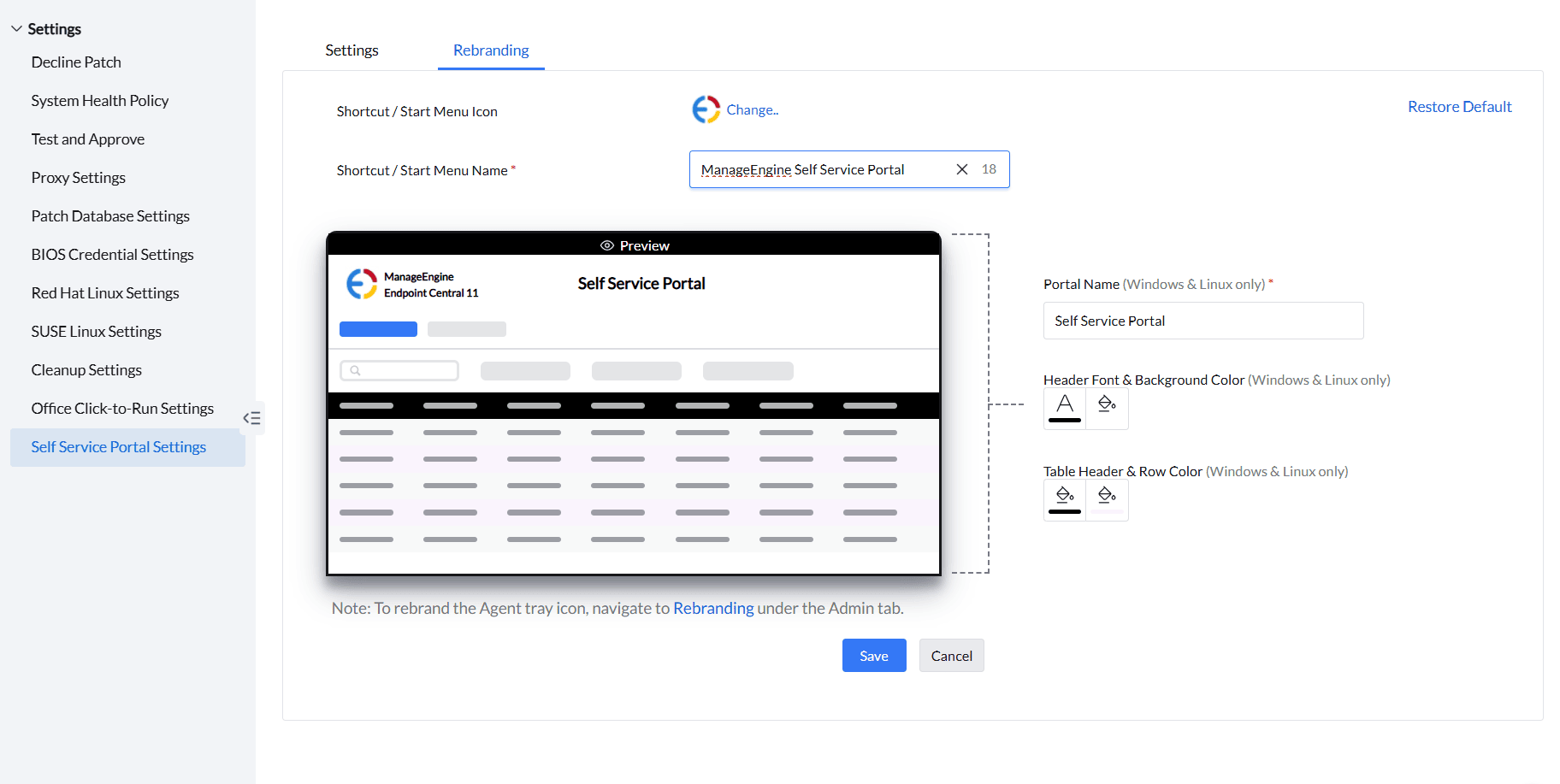Save the rebranding changes

874,656
